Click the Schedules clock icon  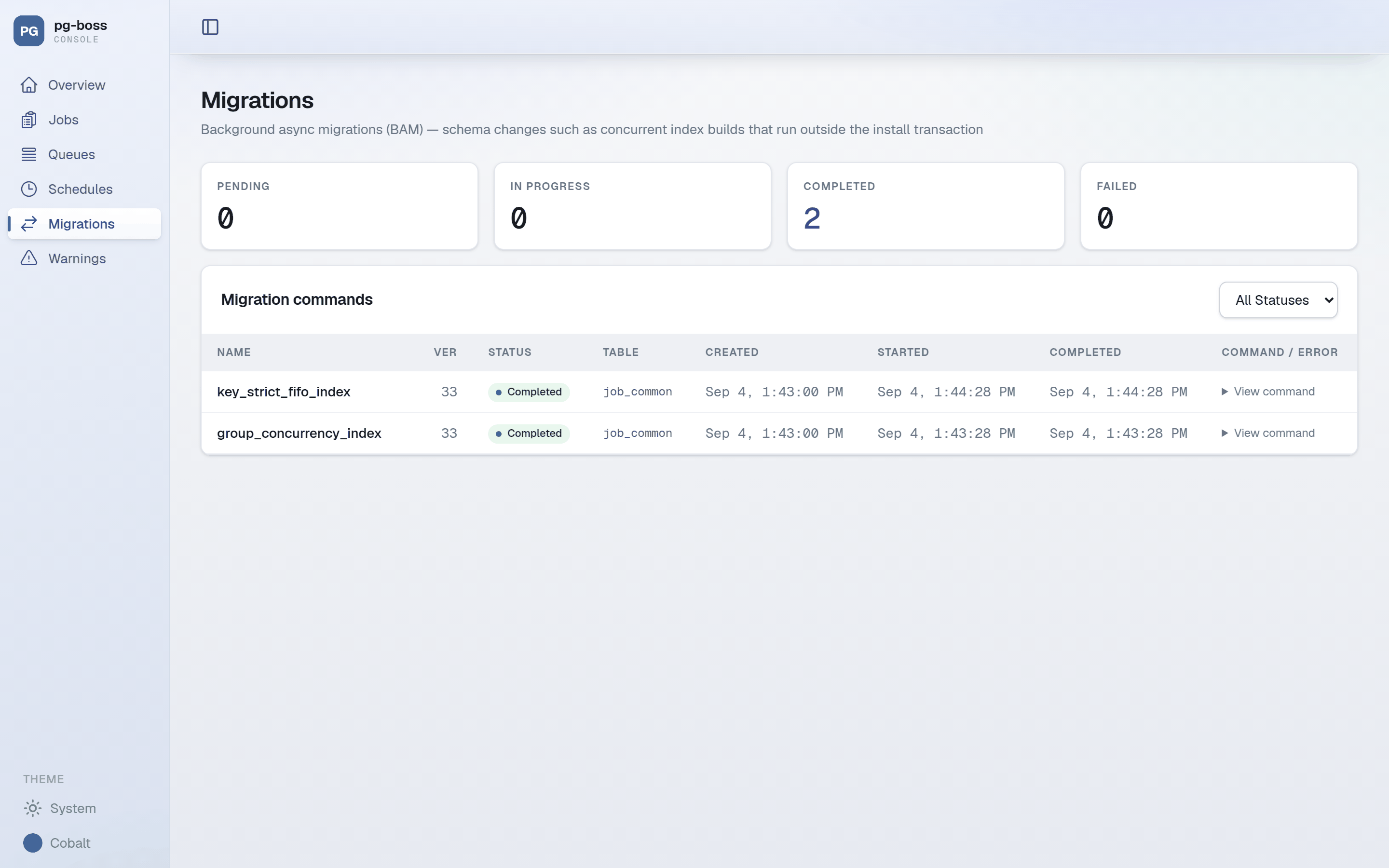pos(29,189)
